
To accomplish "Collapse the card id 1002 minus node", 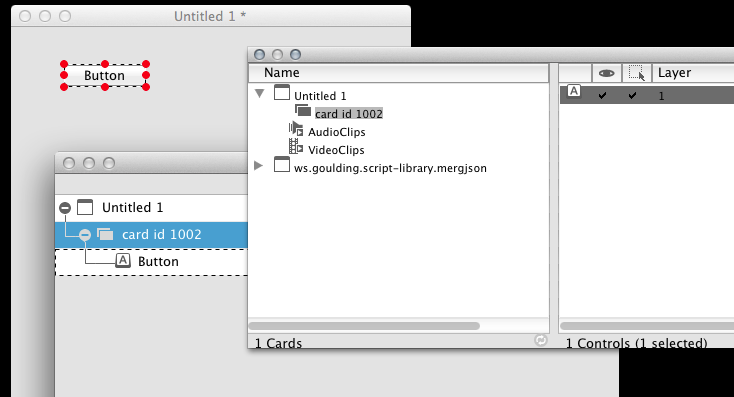I will (85, 235).
